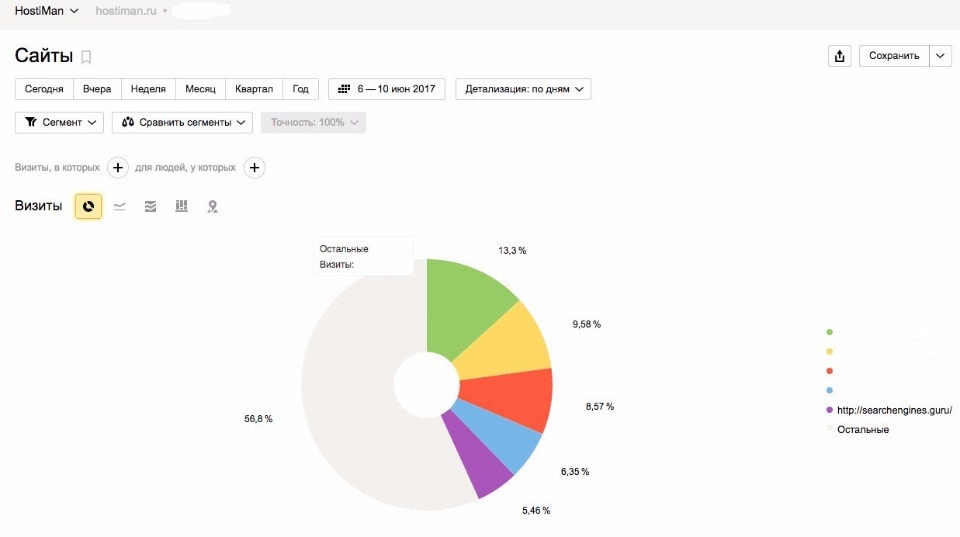Add condition plus after 'Визиты, в которых'
960x537 pixels.
[x=117, y=167]
